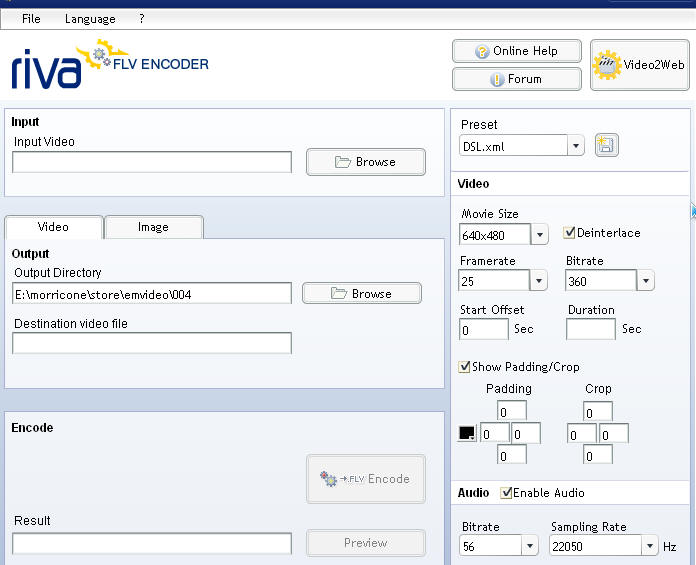
Task: Expand the video Bitrate dropdown showing 360
Action: (646, 281)
